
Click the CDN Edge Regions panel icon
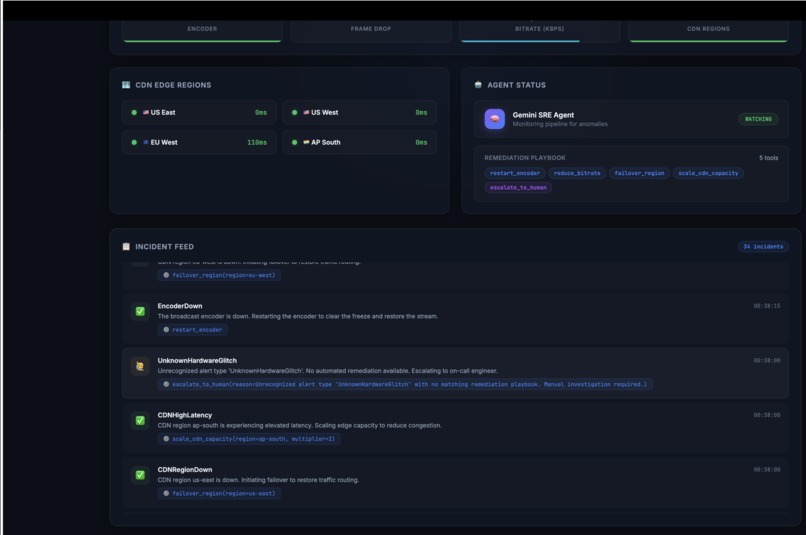point(126,85)
